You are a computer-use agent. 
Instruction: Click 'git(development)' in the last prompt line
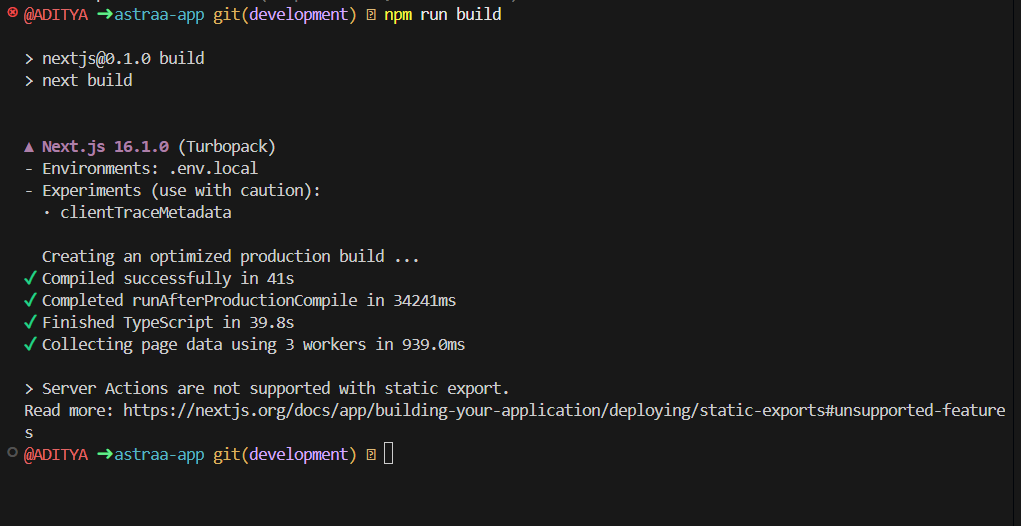click(285, 454)
